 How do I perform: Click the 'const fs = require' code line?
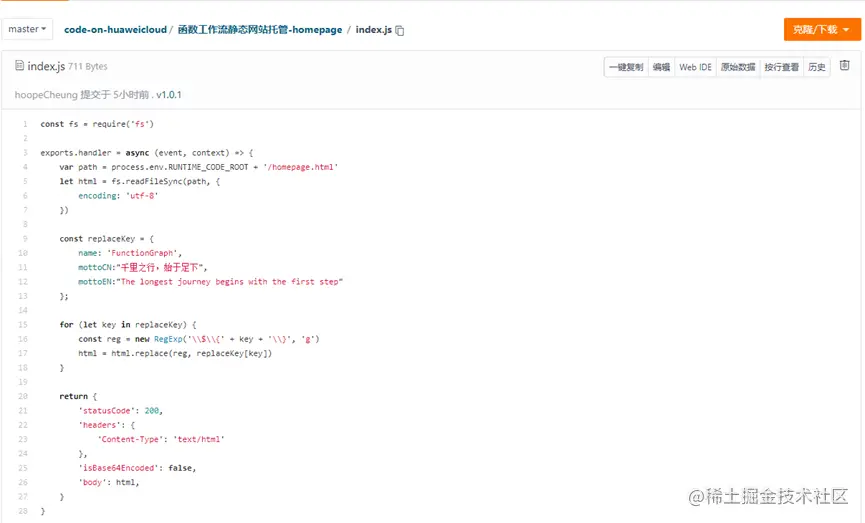97,124
